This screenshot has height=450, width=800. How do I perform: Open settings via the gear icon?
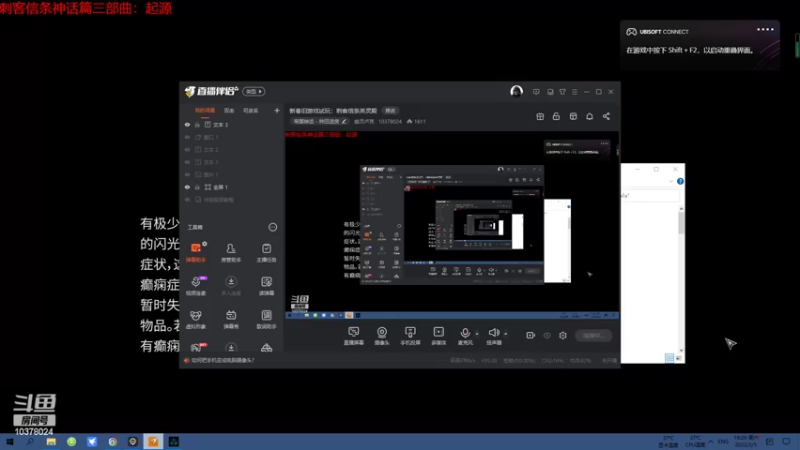(x=563, y=335)
